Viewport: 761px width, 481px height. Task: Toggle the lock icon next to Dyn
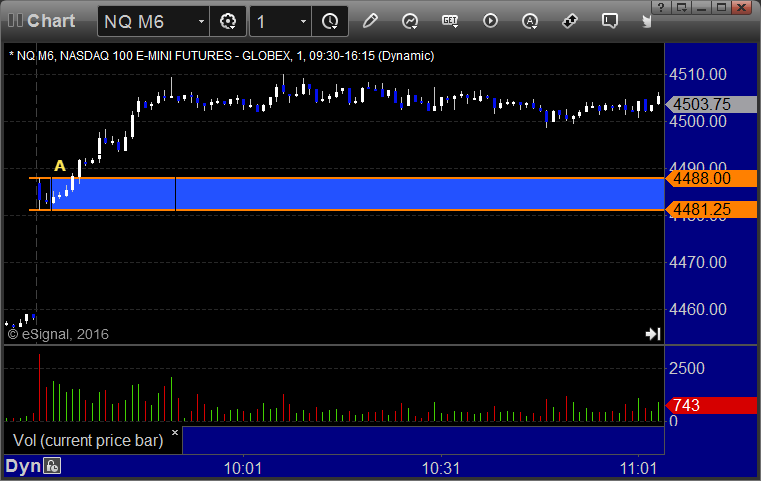(52, 466)
